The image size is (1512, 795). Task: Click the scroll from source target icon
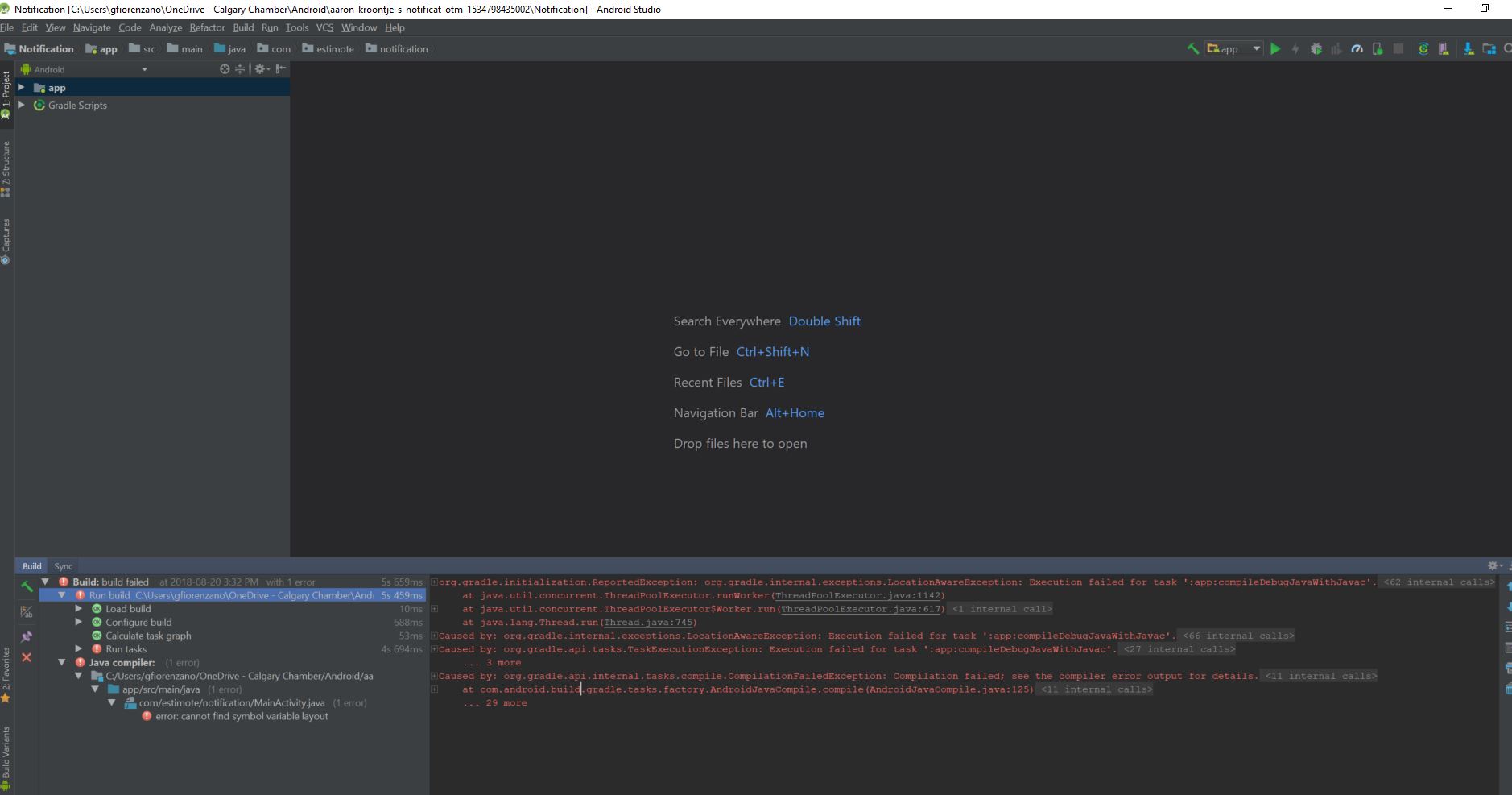[x=225, y=69]
